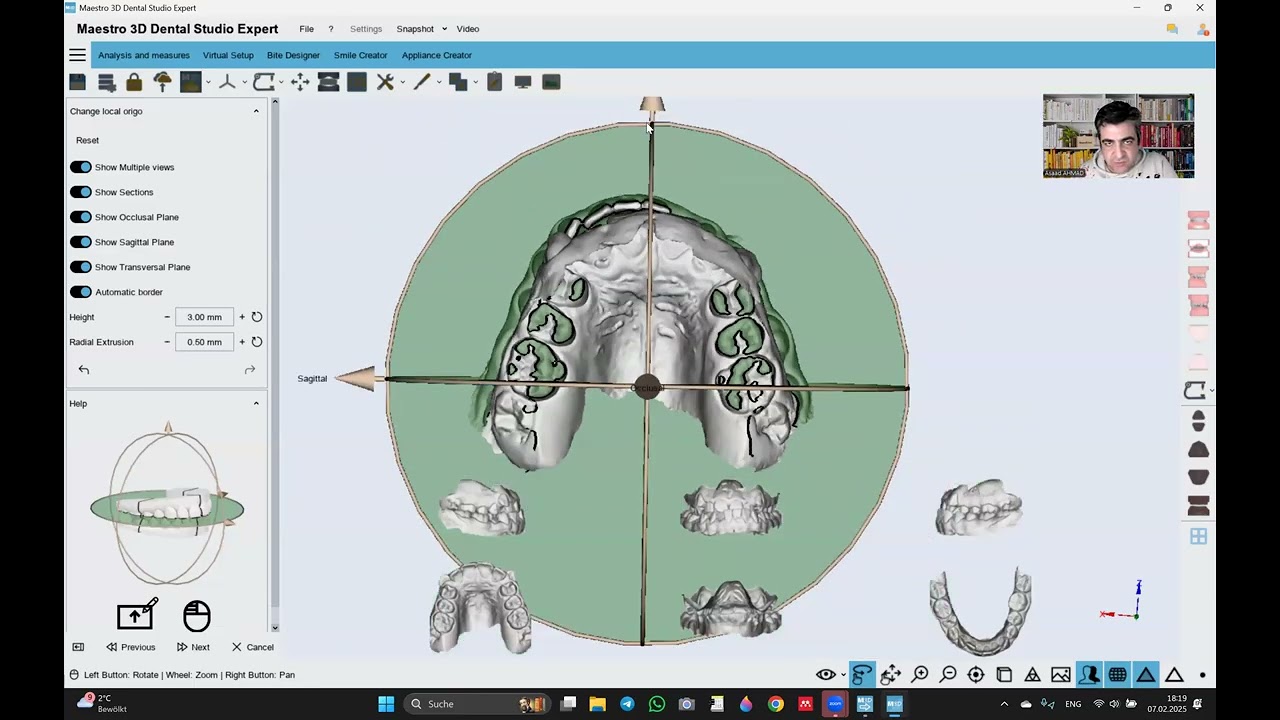This screenshot has height=720, width=1280.
Task: Click the four-tile multi-view grid icon
Action: pyautogui.click(x=1198, y=537)
